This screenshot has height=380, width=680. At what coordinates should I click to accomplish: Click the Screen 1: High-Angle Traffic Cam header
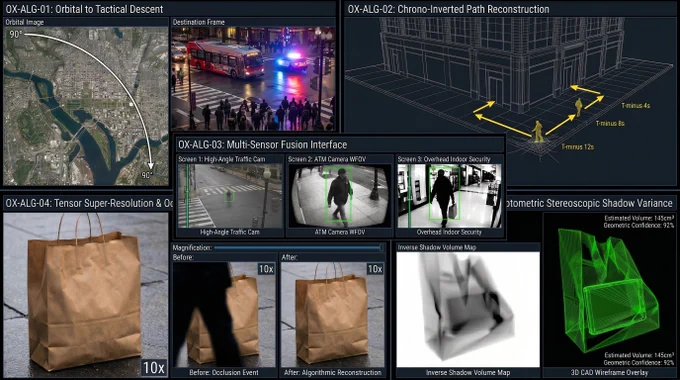222,159
